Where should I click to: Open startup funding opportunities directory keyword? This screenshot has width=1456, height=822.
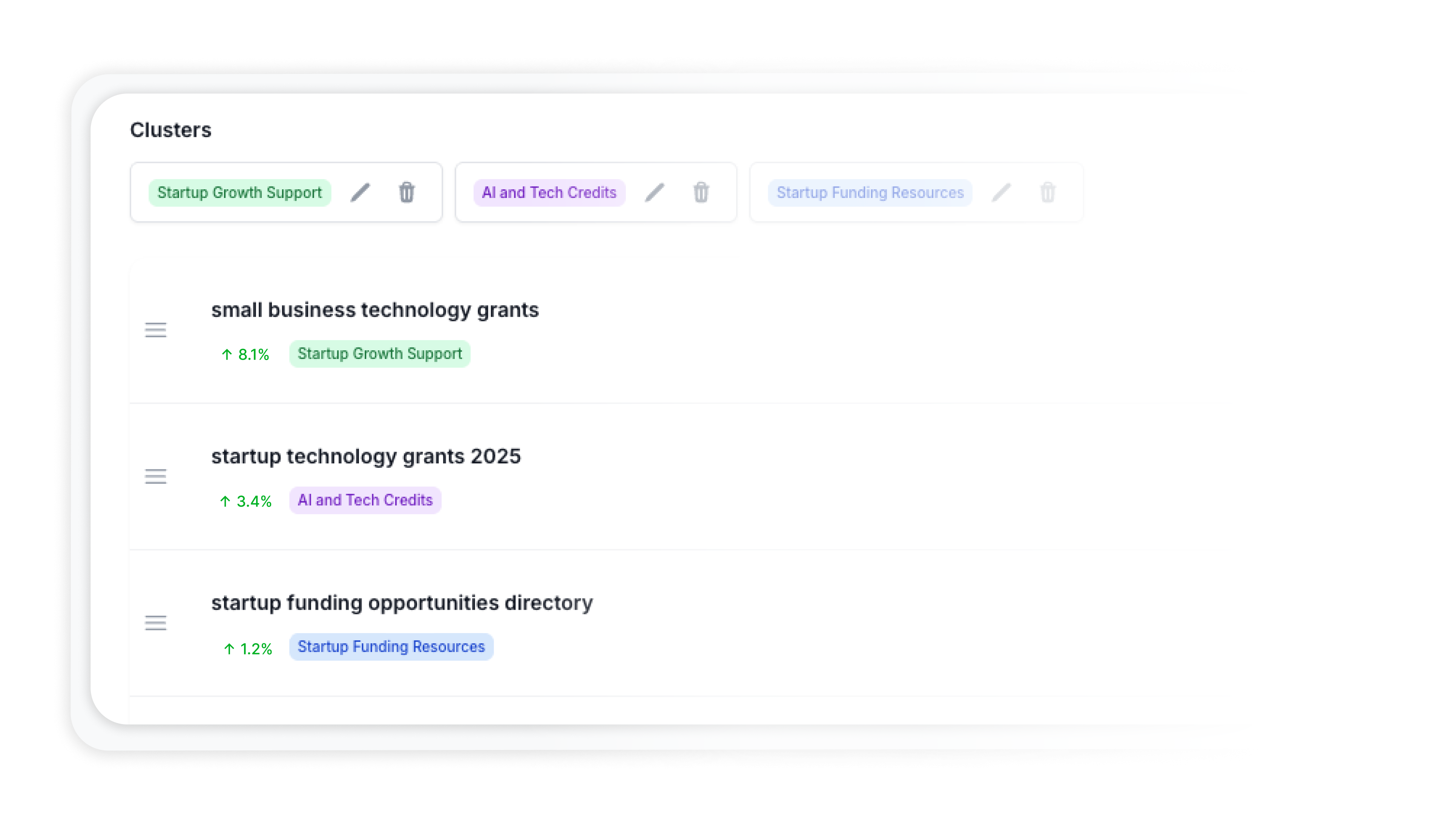click(x=402, y=603)
